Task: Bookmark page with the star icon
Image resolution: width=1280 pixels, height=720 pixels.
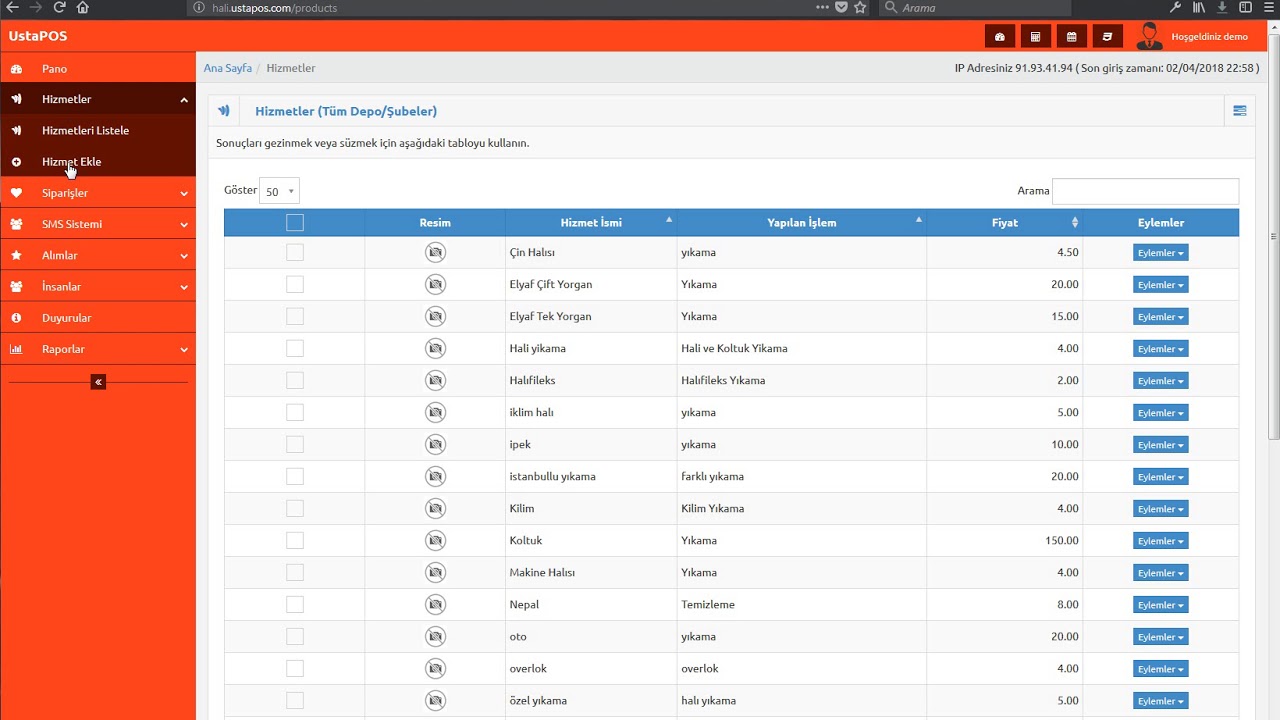Action: [x=860, y=7]
